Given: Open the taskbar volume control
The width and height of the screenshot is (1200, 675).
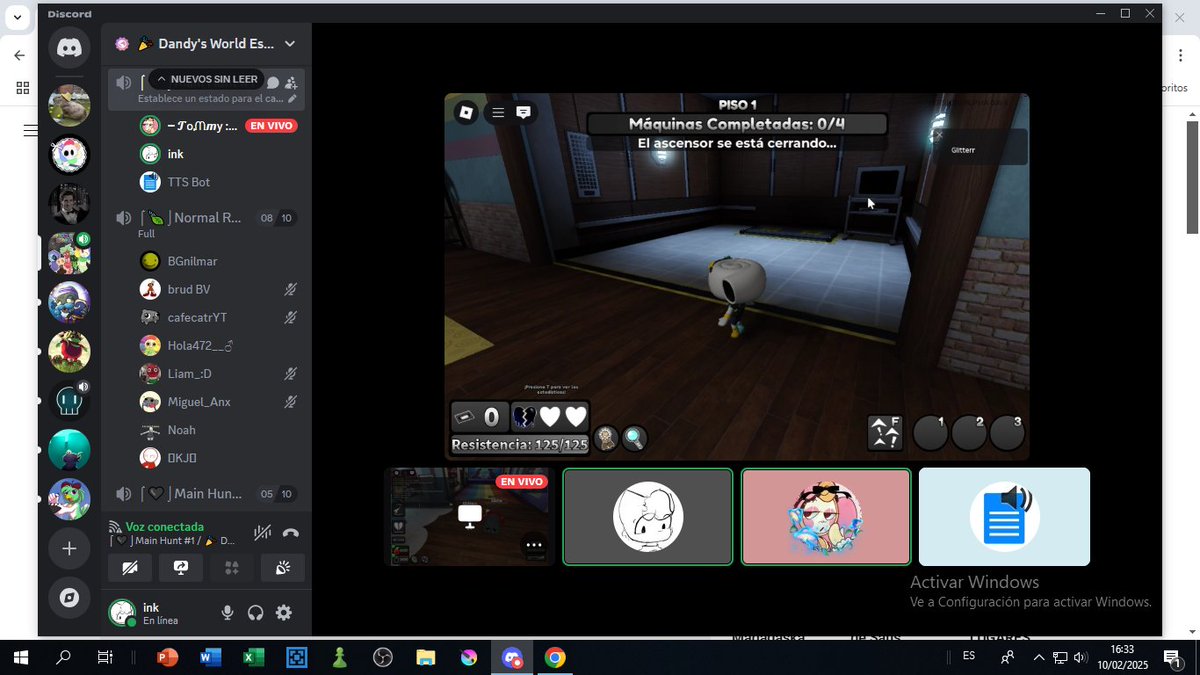Looking at the screenshot, I should coord(1081,657).
